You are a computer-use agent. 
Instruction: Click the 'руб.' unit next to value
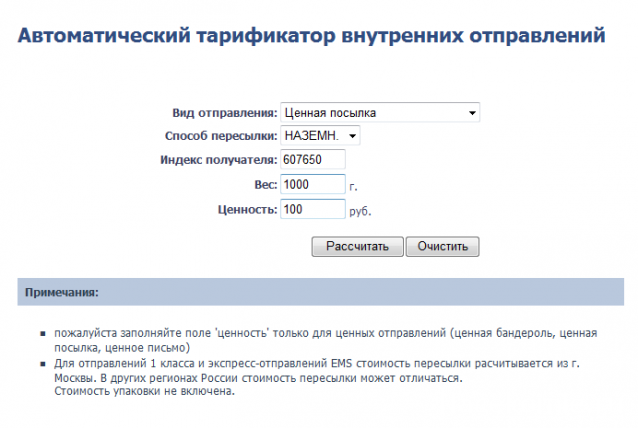pyautogui.click(x=360, y=211)
